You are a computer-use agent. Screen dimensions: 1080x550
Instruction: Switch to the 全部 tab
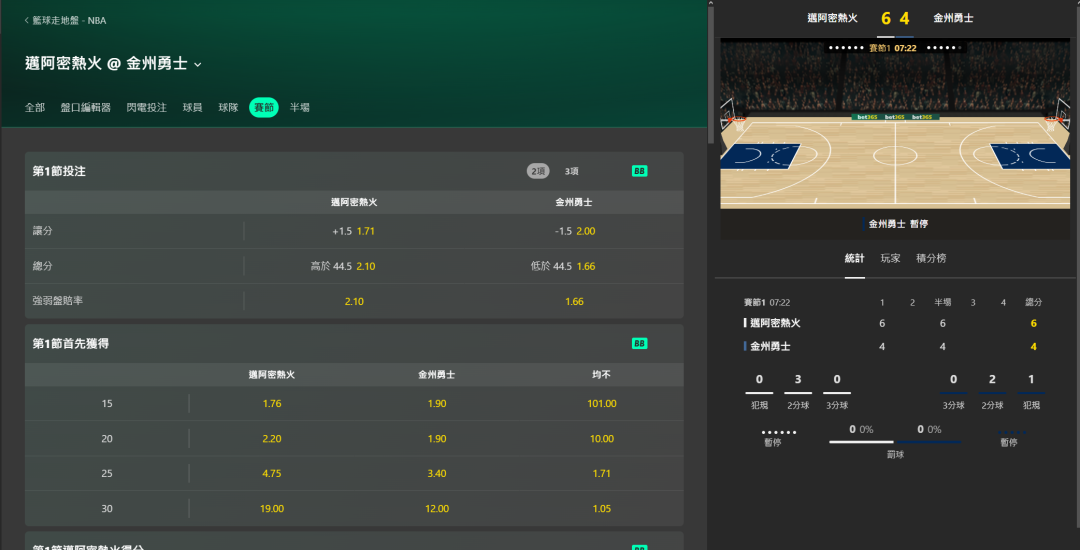(x=35, y=107)
